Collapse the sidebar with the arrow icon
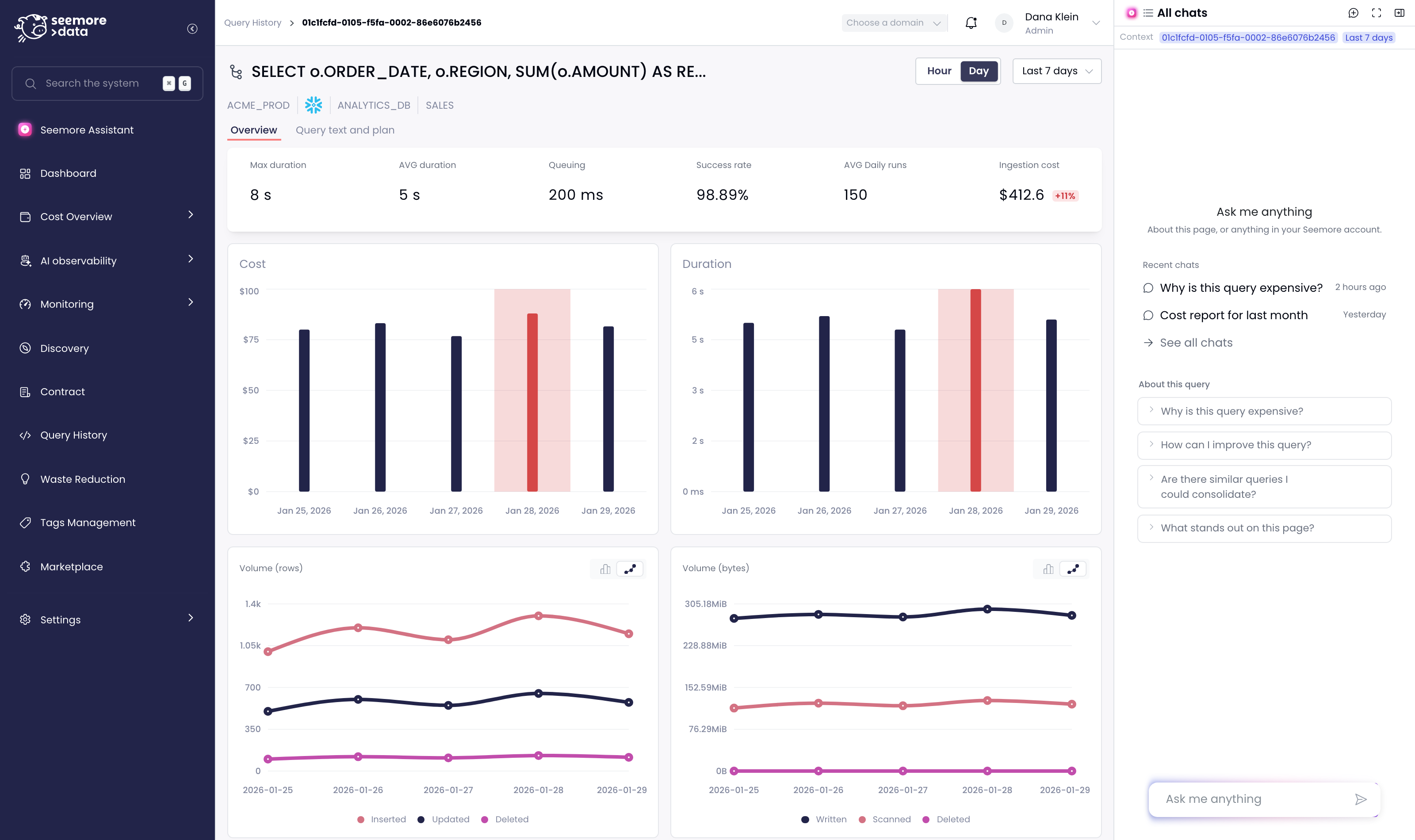 point(192,29)
